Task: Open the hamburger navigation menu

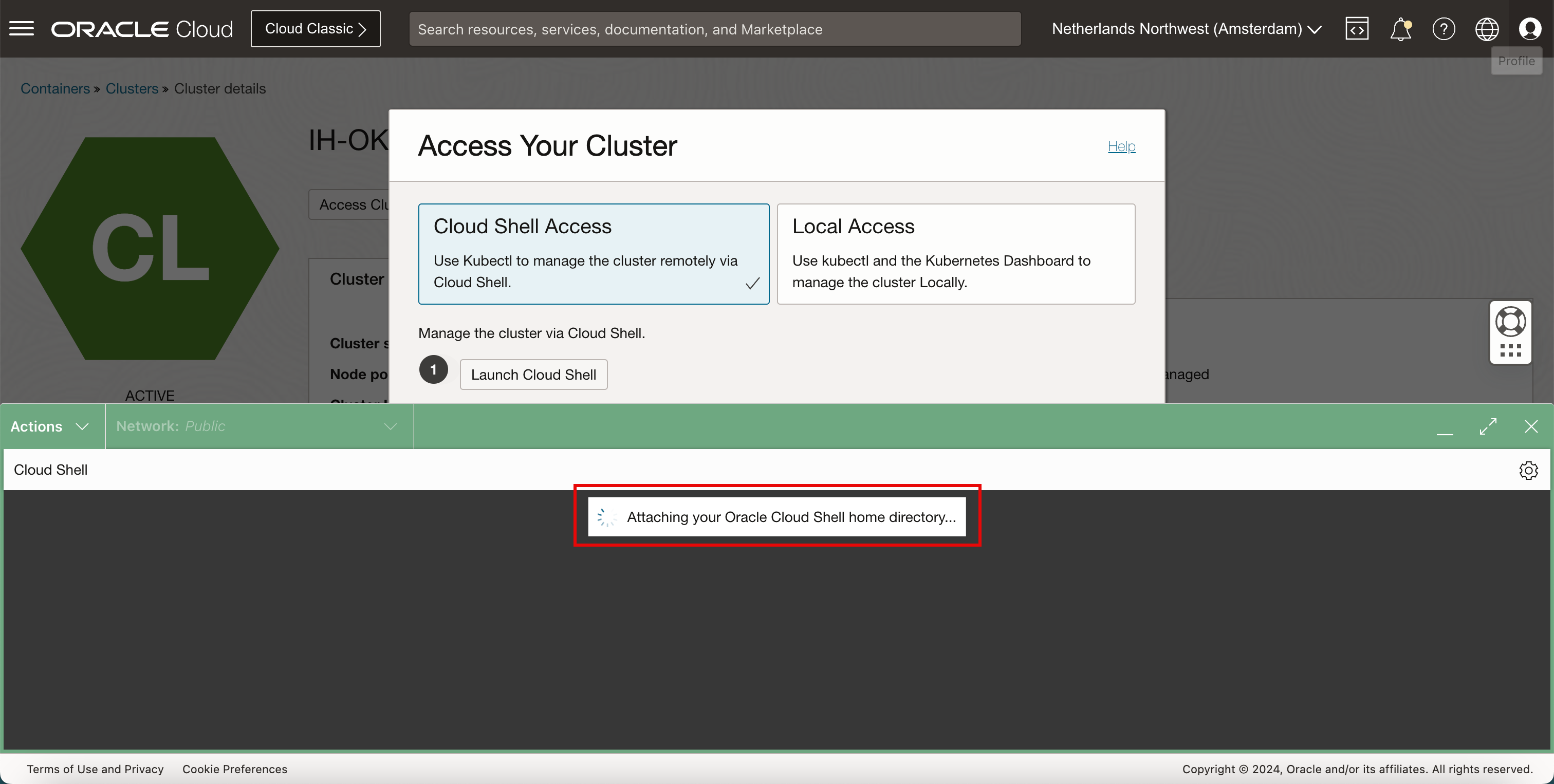Action: tap(22, 28)
